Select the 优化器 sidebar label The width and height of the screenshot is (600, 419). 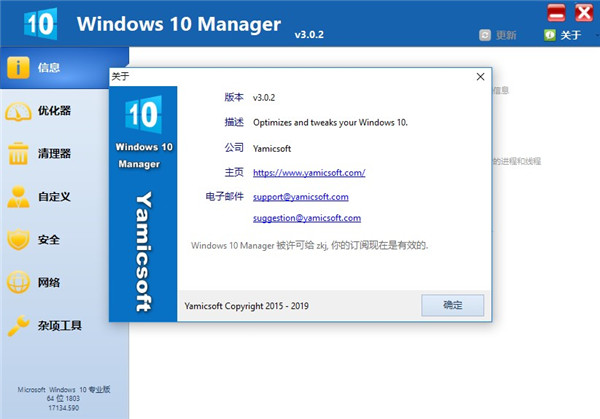tap(54, 111)
